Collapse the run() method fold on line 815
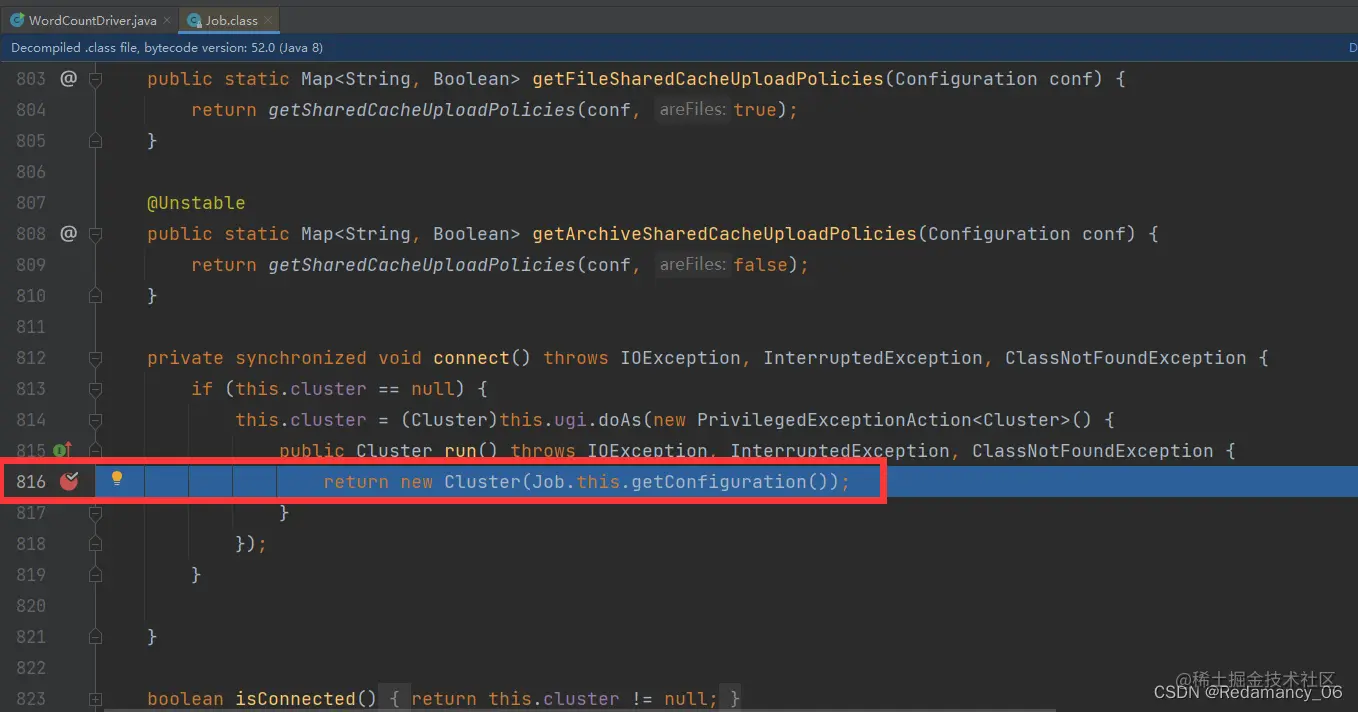This screenshot has width=1358, height=712. pyautogui.click(x=95, y=451)
